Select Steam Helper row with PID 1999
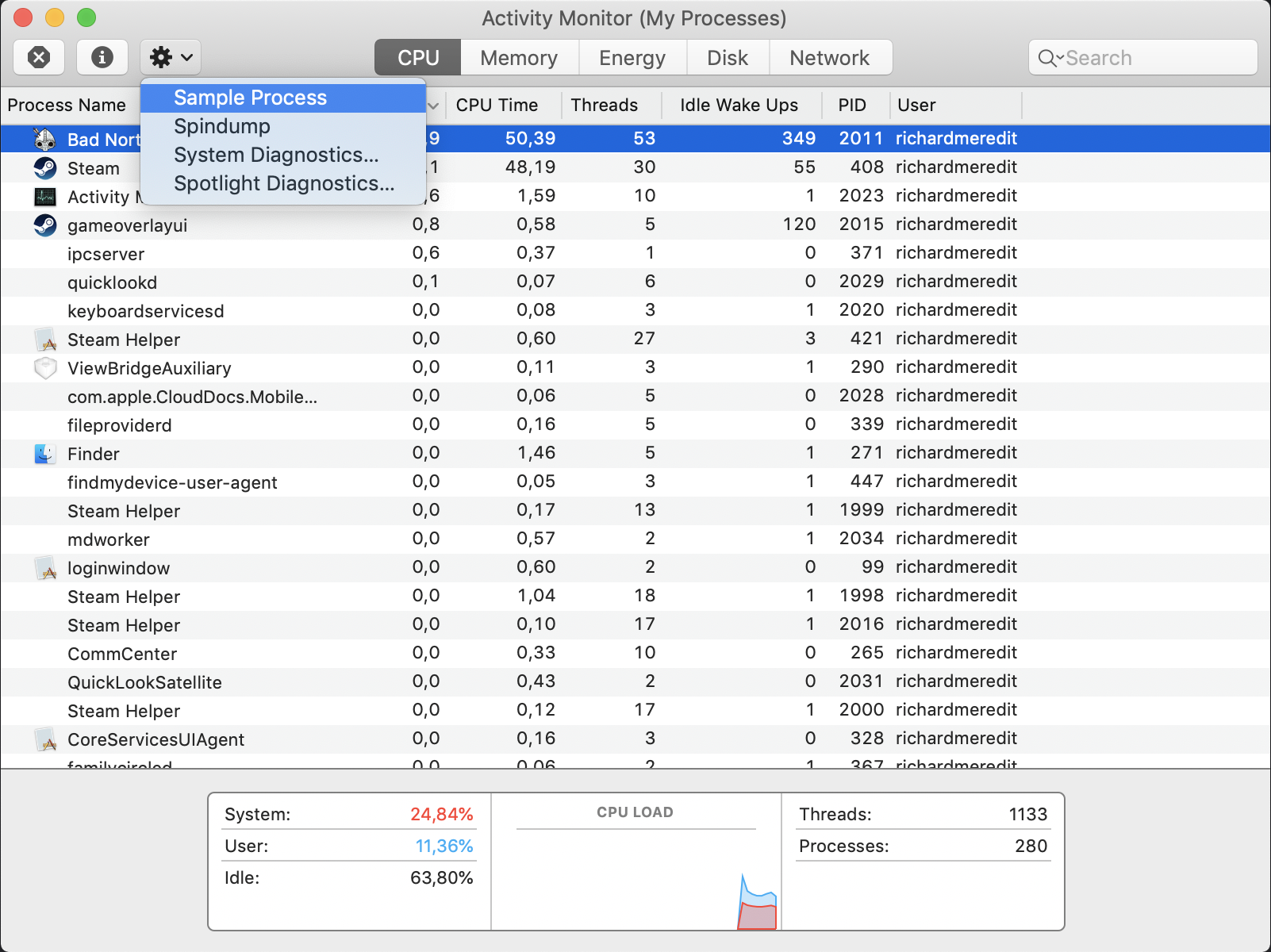The image size is (1271, 952). [635, 510]
